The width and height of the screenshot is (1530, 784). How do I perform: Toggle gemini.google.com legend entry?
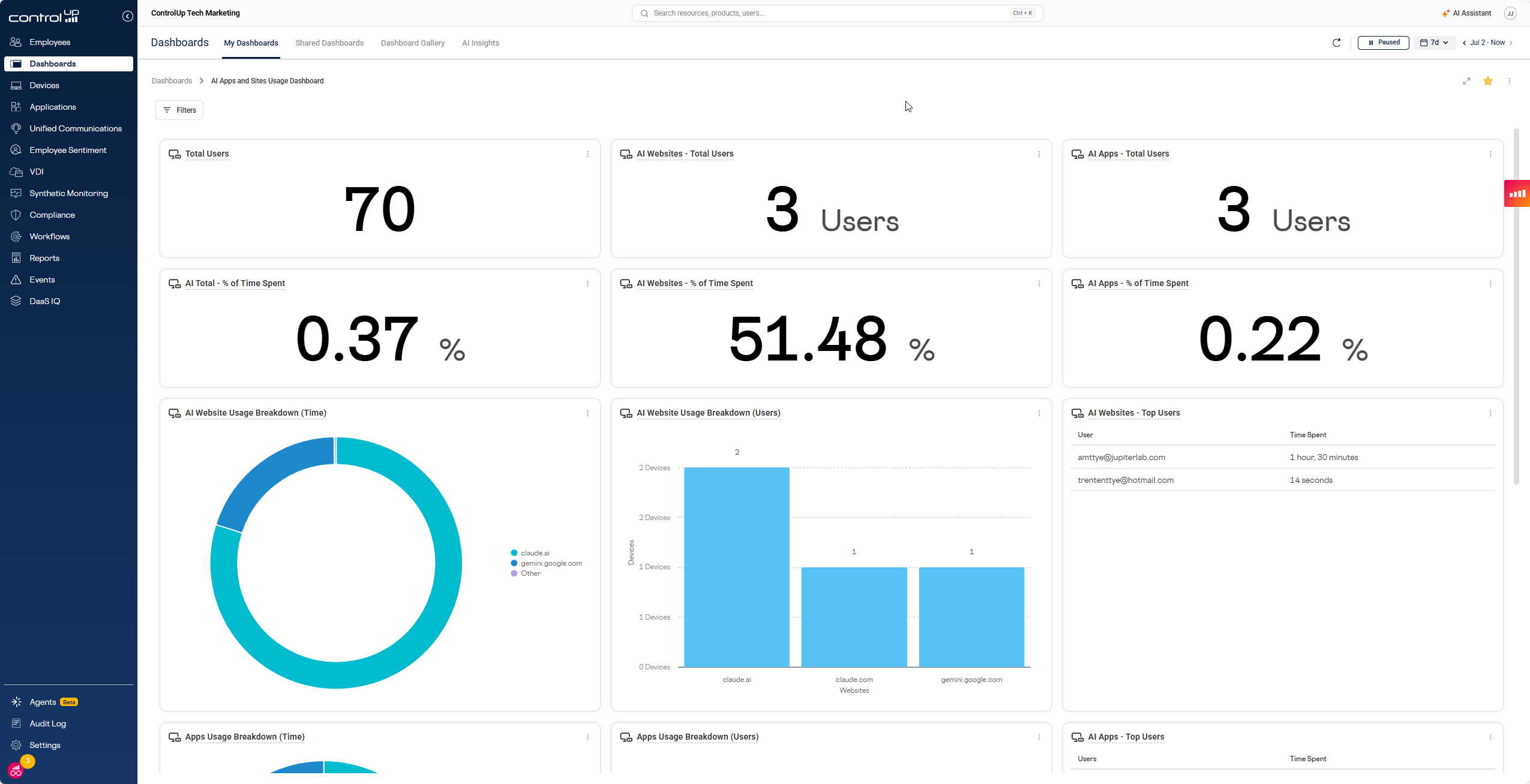coord(546,563)
